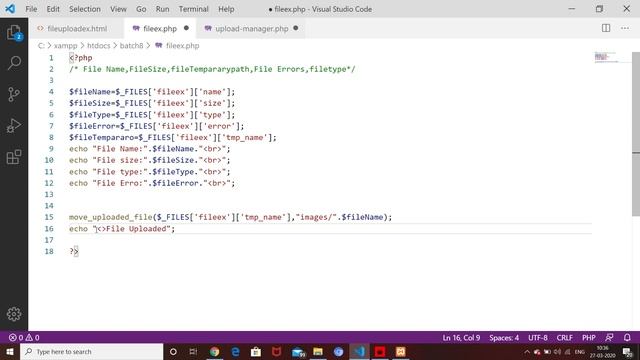Open the XAMPP orange icon on taskbar

[x=400, y=351]
